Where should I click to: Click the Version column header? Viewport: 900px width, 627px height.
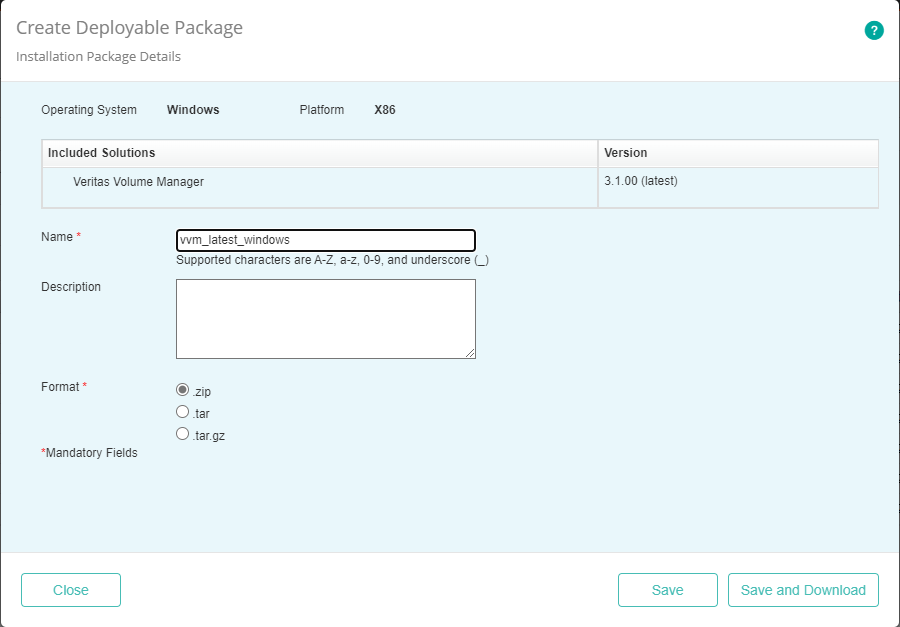tap(625, 153)
